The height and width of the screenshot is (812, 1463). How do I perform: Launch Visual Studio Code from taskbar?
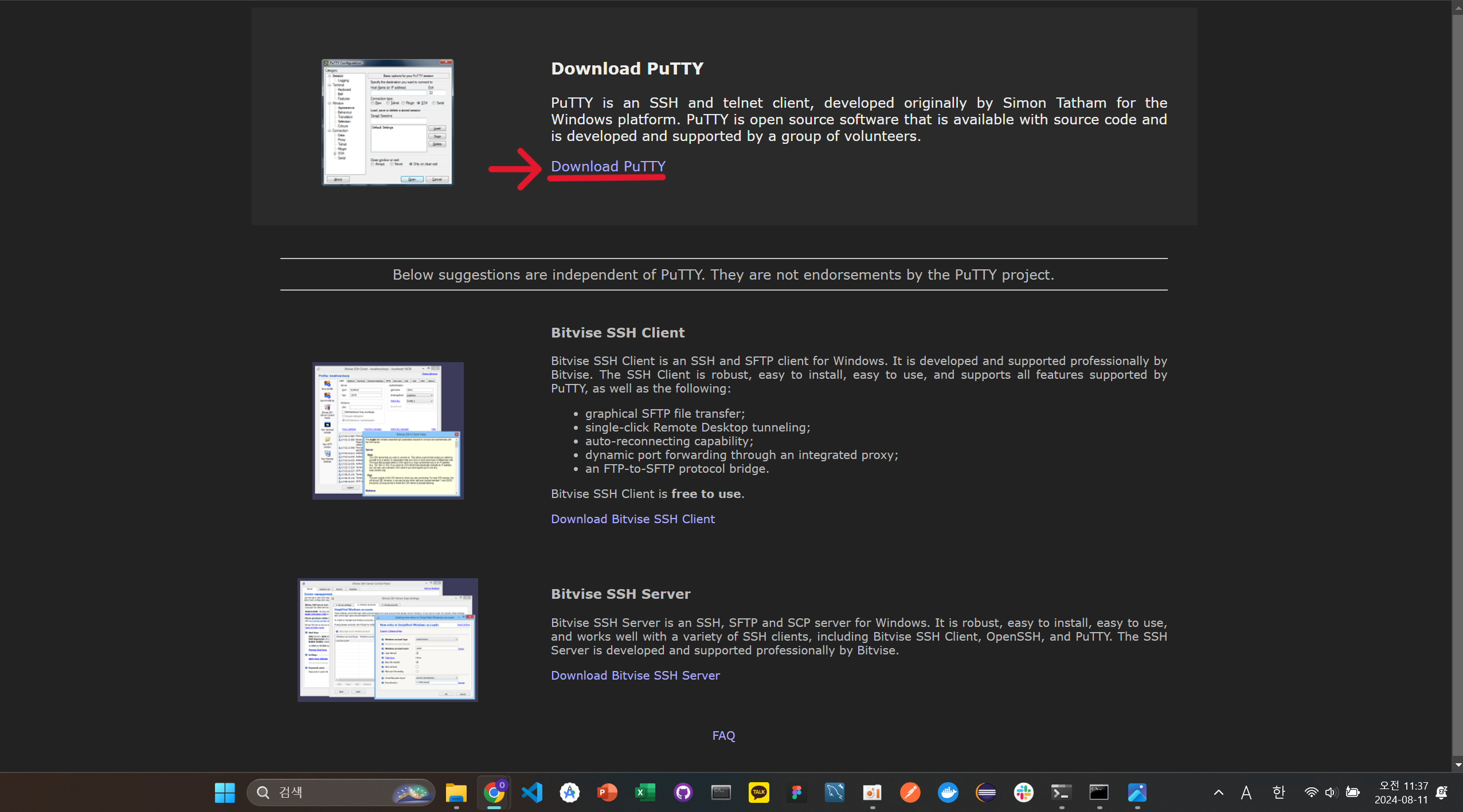pos(532,793)
